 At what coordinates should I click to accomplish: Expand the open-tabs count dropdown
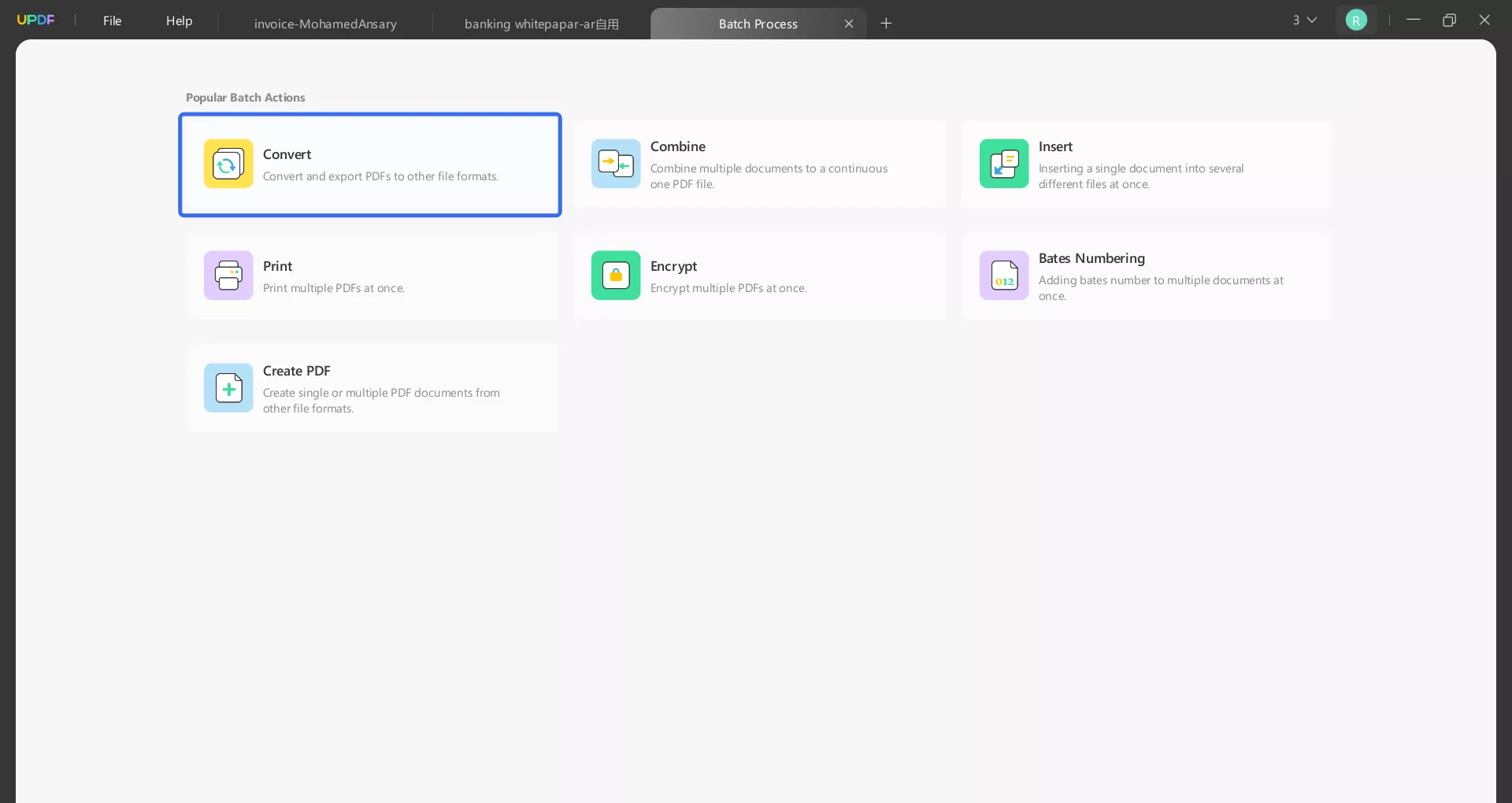[1305, 20]
